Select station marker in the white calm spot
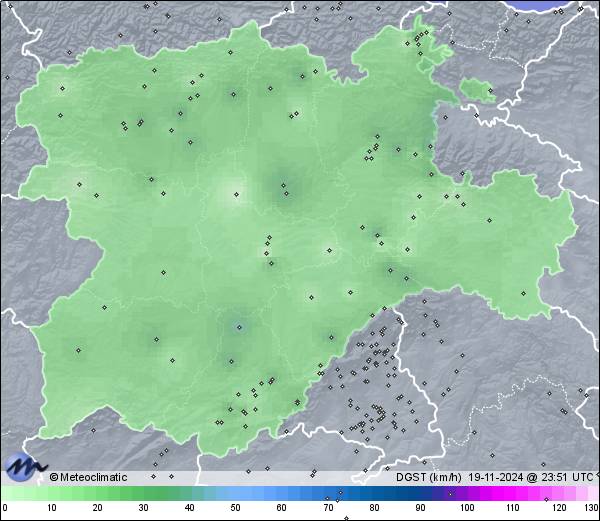This screenshot has width=600, height=521. pyautogui.click(x=236, y=194)
